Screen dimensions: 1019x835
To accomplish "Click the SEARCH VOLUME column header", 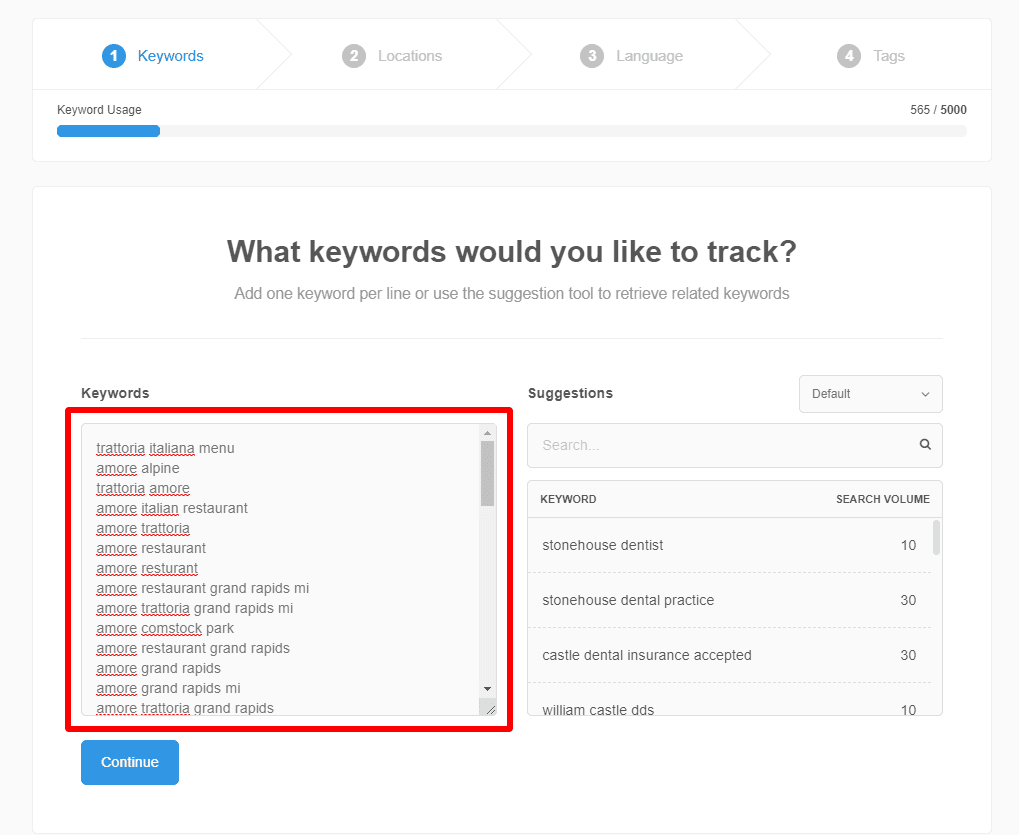I will (882, 499).
